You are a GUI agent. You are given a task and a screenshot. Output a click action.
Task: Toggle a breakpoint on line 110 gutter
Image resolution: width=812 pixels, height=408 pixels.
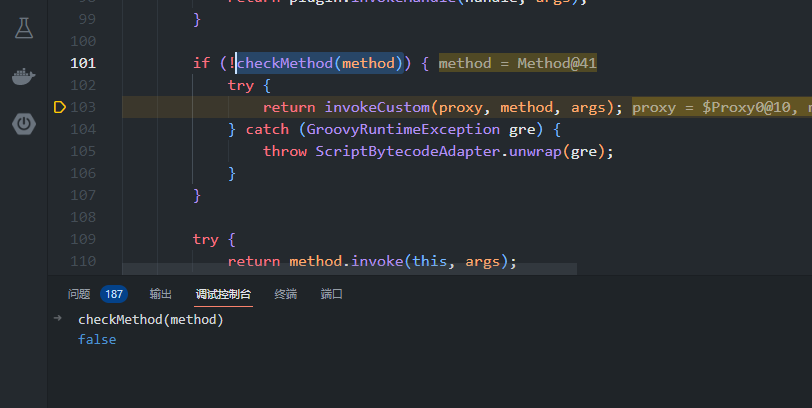point(59,261)
